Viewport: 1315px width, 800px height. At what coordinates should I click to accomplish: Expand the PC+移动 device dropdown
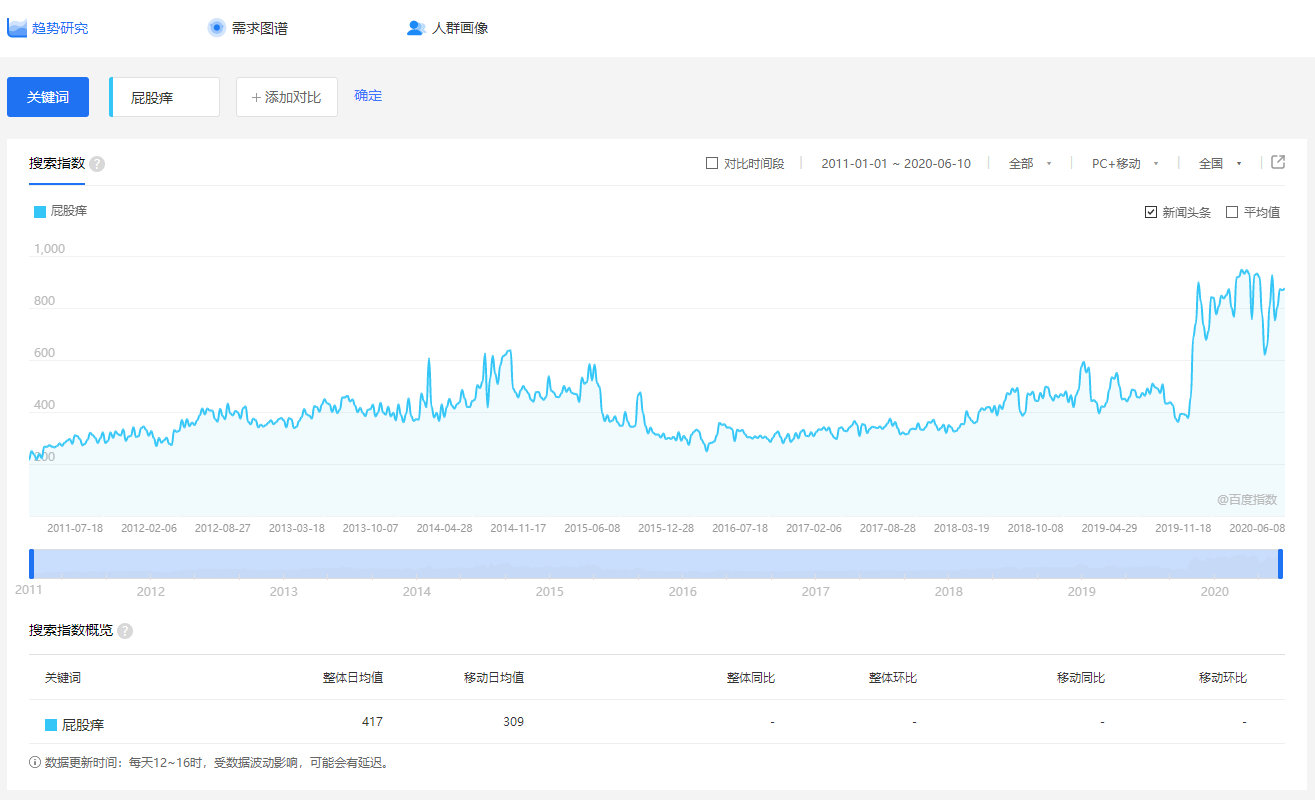coord(1124,163)
